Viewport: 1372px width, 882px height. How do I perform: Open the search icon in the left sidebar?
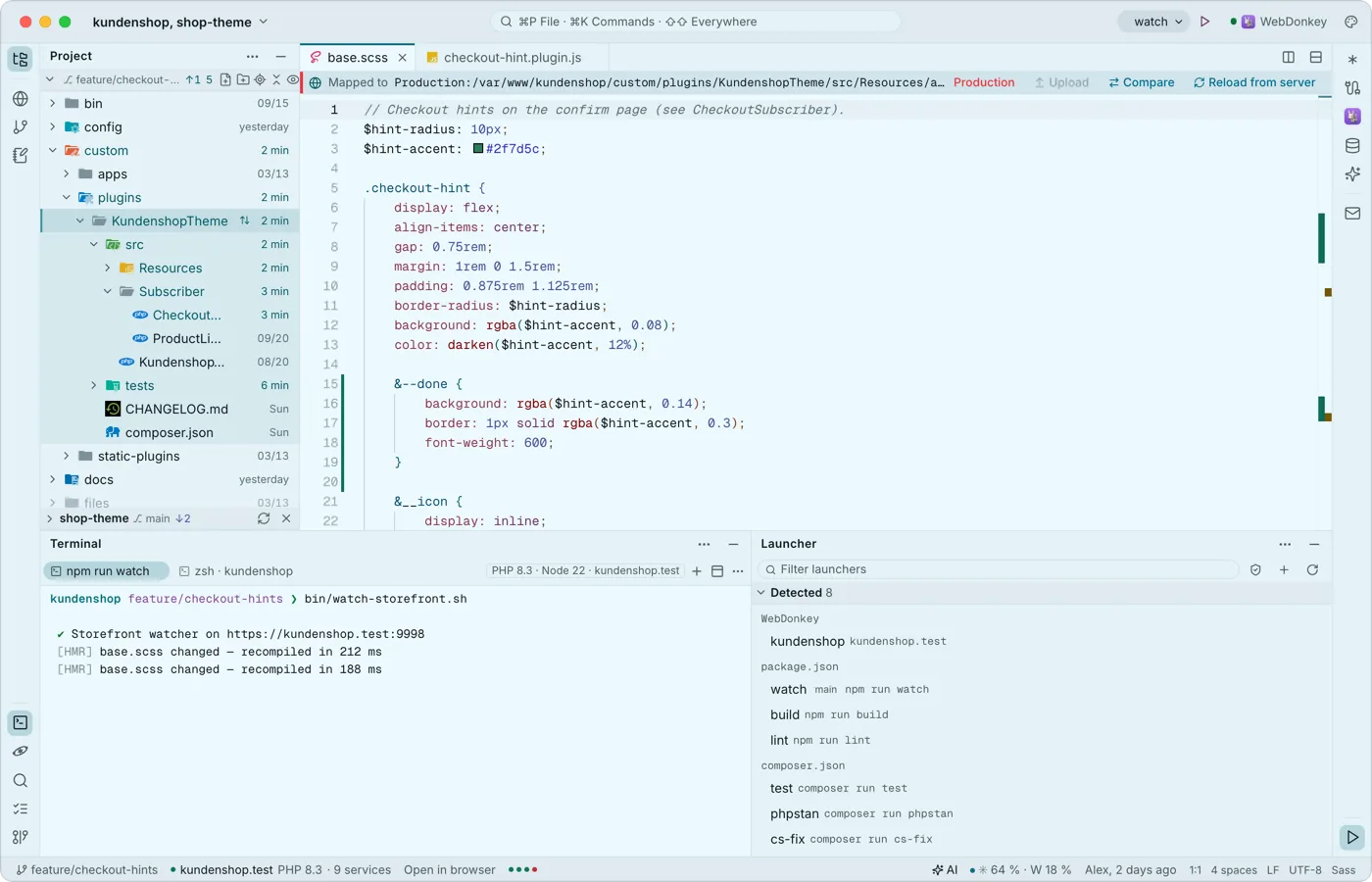pyautogui.click(x=21, y=780)
